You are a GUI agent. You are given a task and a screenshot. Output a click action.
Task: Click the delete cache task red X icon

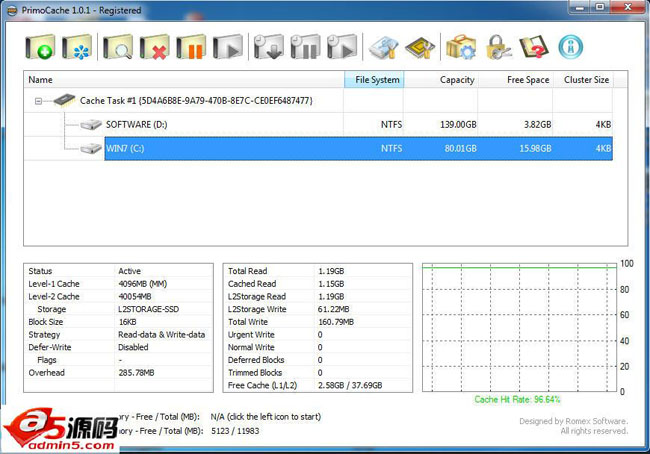(x=154, y=47)
